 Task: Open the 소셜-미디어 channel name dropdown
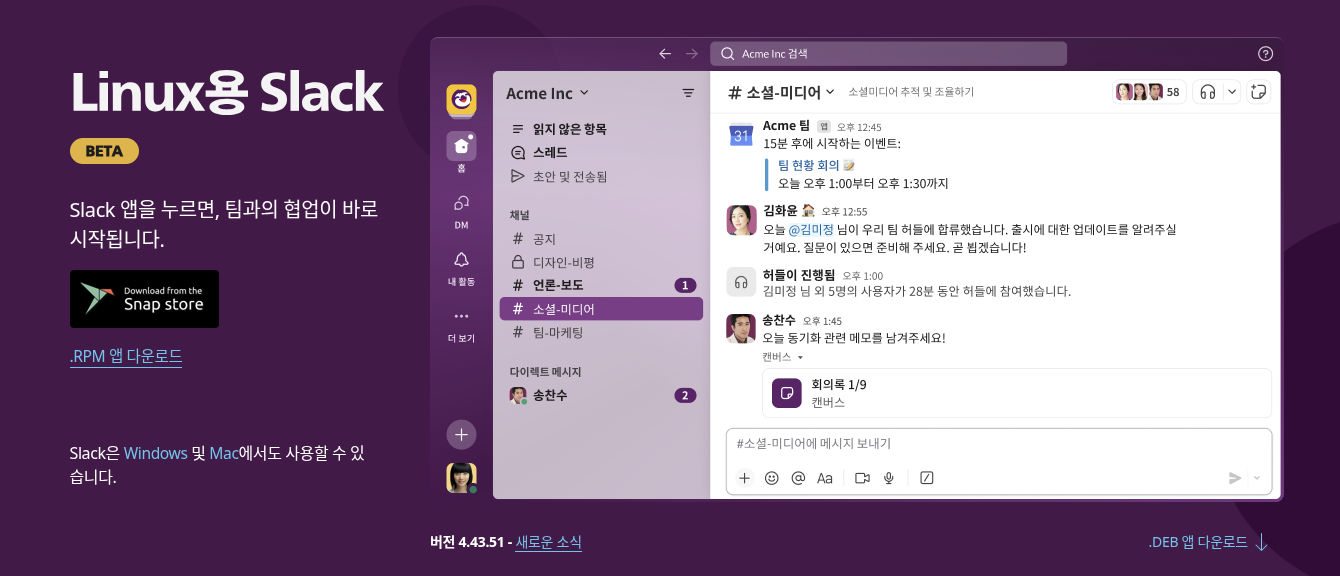pos(780,92)
